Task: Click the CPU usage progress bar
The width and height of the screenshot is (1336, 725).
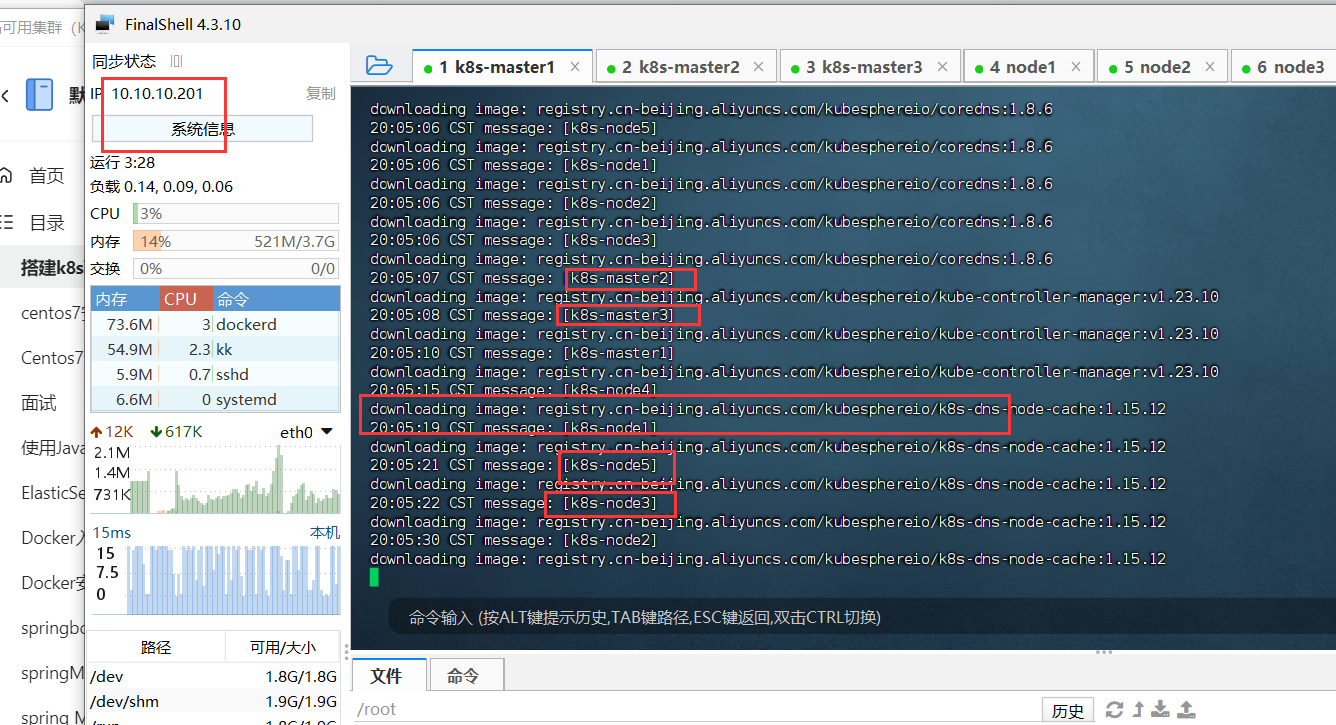Action: click(x=235, y=213)
